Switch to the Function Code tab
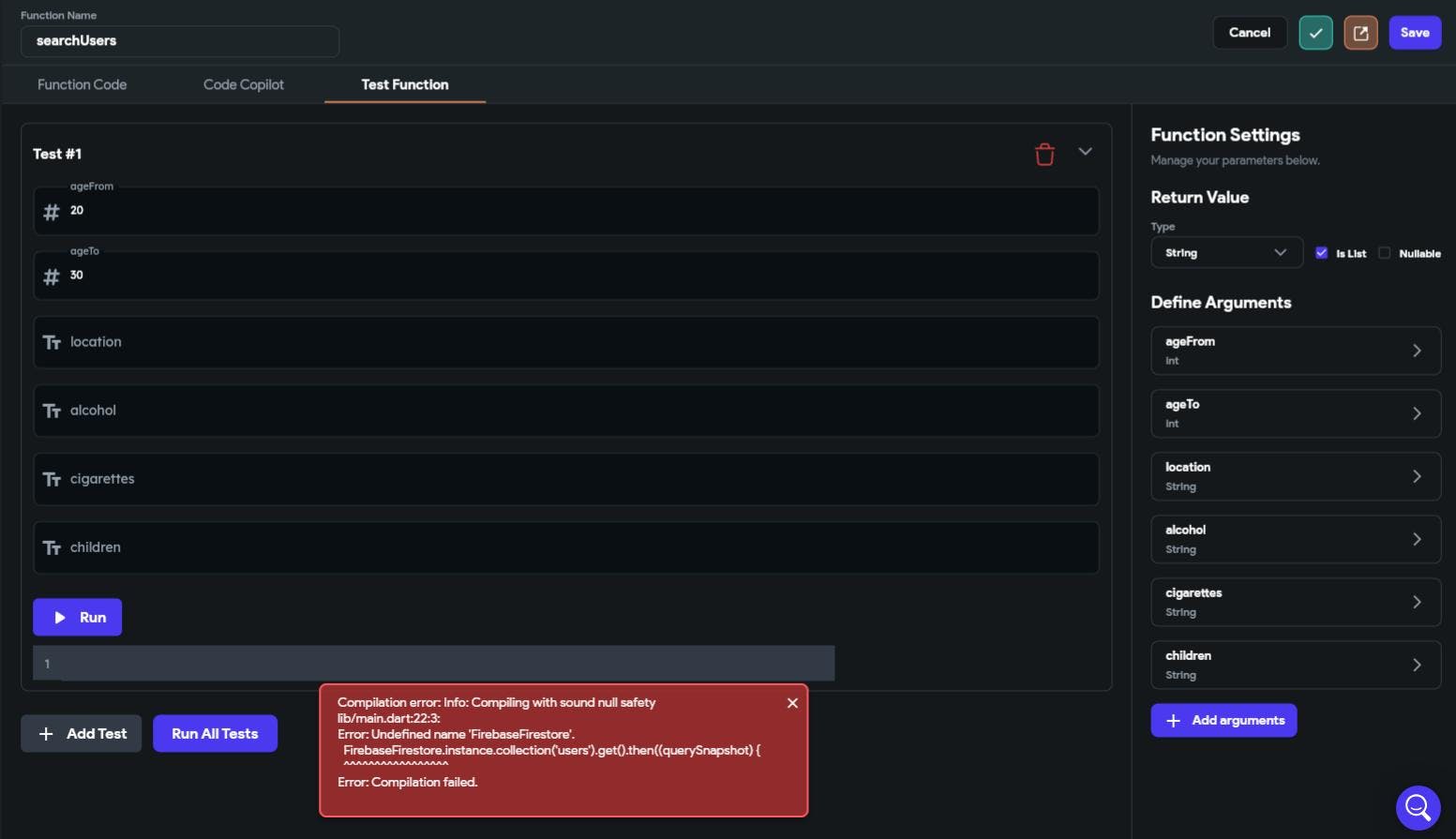The width and height of the screenshot is (1456, 839). [x=82, y=84]
